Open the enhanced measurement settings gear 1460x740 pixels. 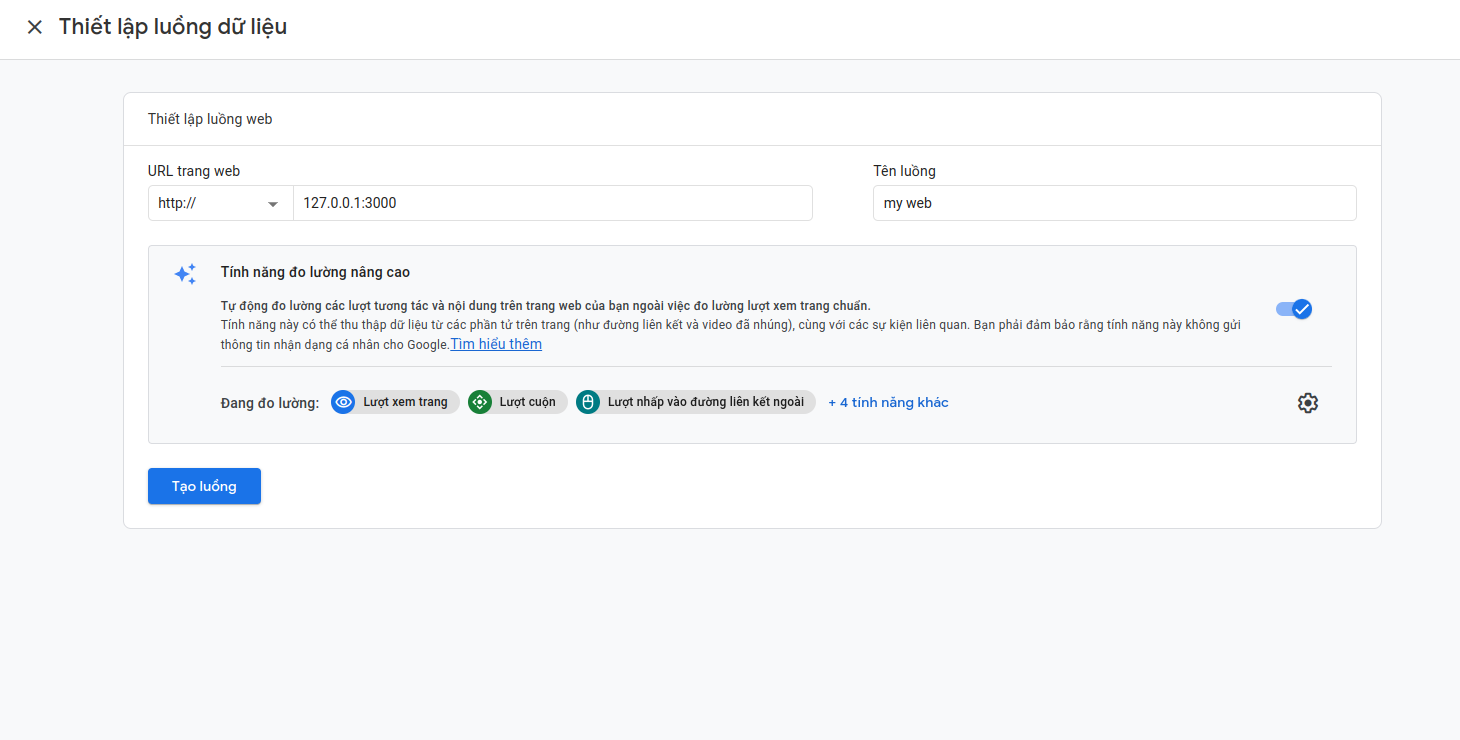click(x=1307, y=403)
